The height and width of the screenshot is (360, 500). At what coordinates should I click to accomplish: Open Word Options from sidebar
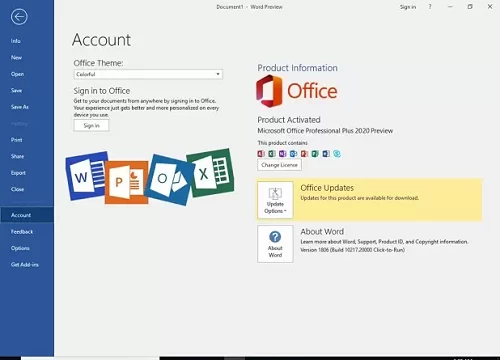click(20, 248)
